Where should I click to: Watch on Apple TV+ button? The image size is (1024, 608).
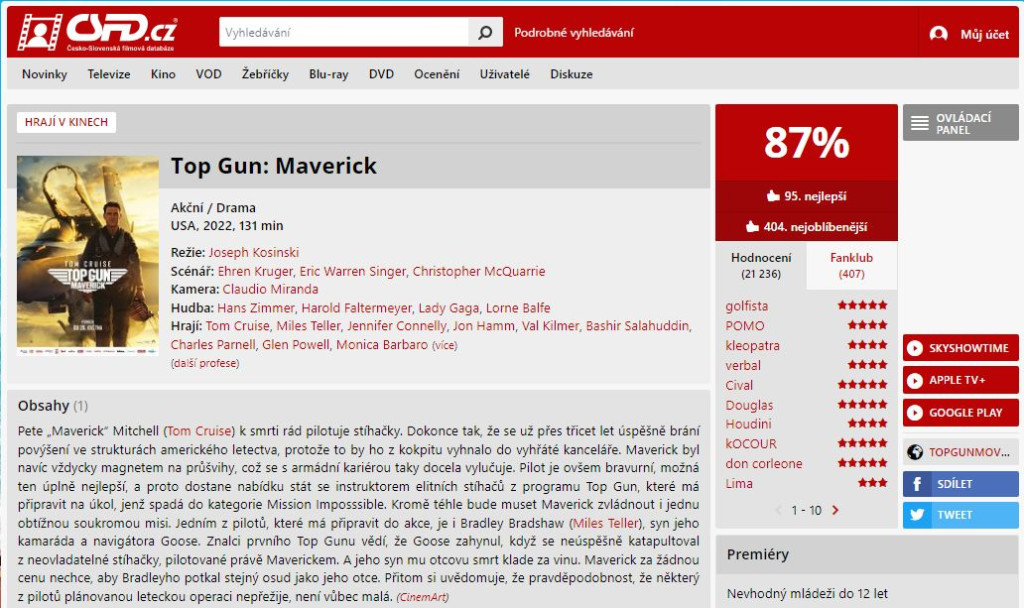pyautogui.click(x=961, y=380)
